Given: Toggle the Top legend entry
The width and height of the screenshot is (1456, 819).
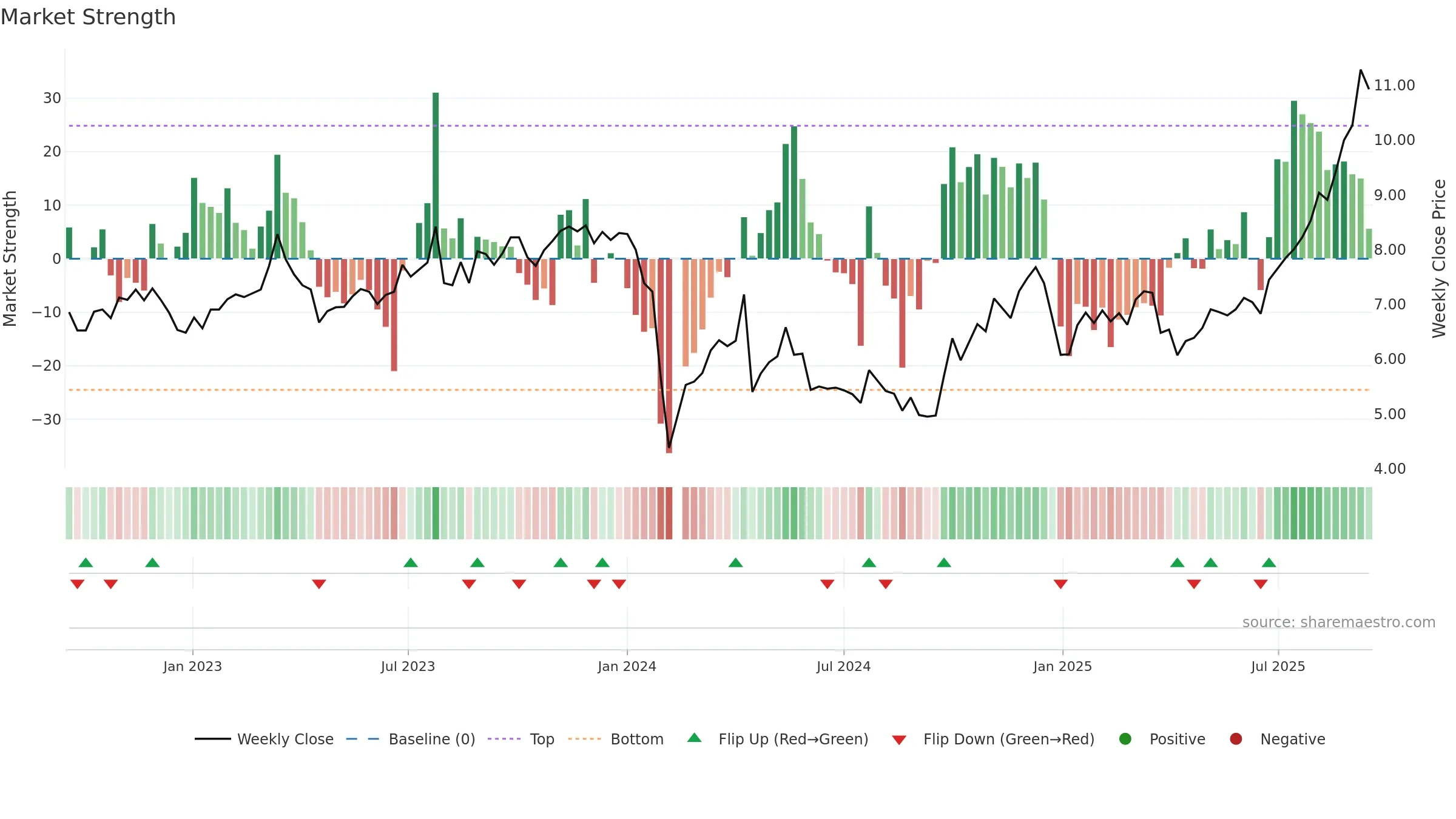Looking at the screenshot, I should click(x=521, y=739).
